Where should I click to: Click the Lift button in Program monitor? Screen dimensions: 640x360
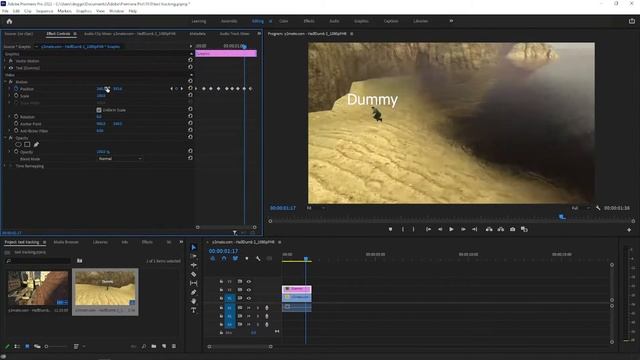[489, 229]
